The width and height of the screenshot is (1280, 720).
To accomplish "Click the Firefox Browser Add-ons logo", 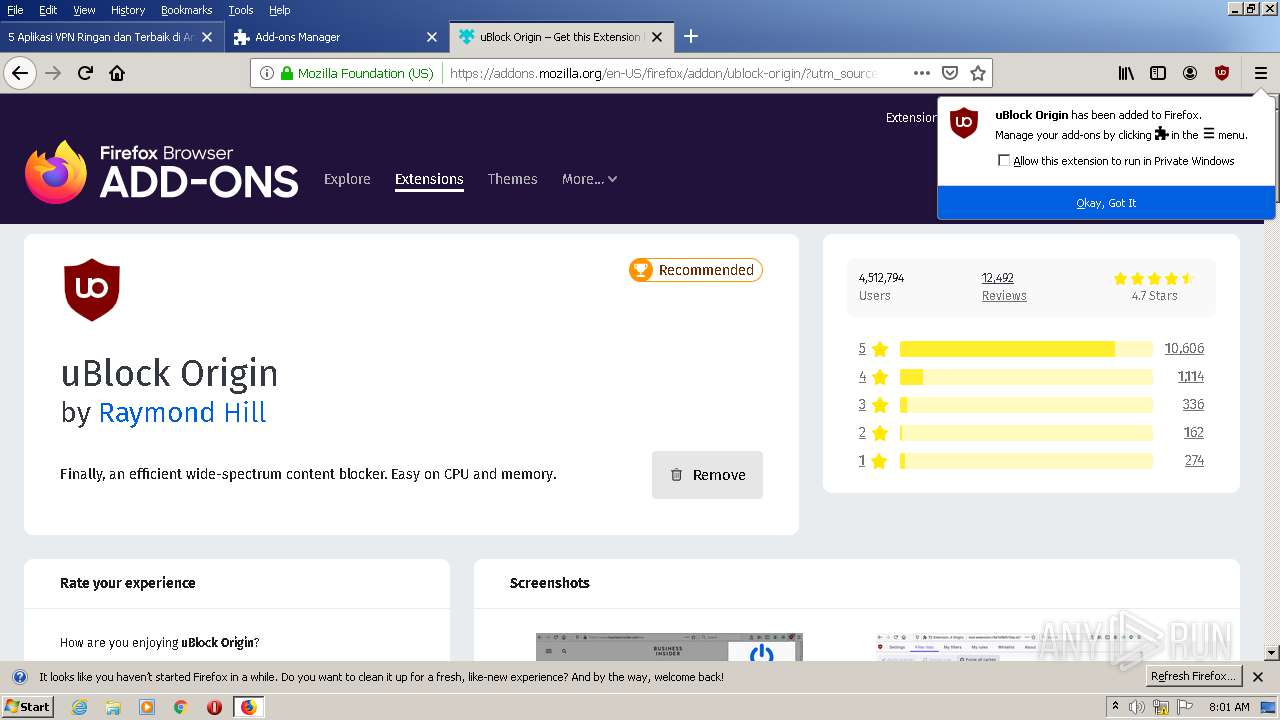I will (162, 172).
